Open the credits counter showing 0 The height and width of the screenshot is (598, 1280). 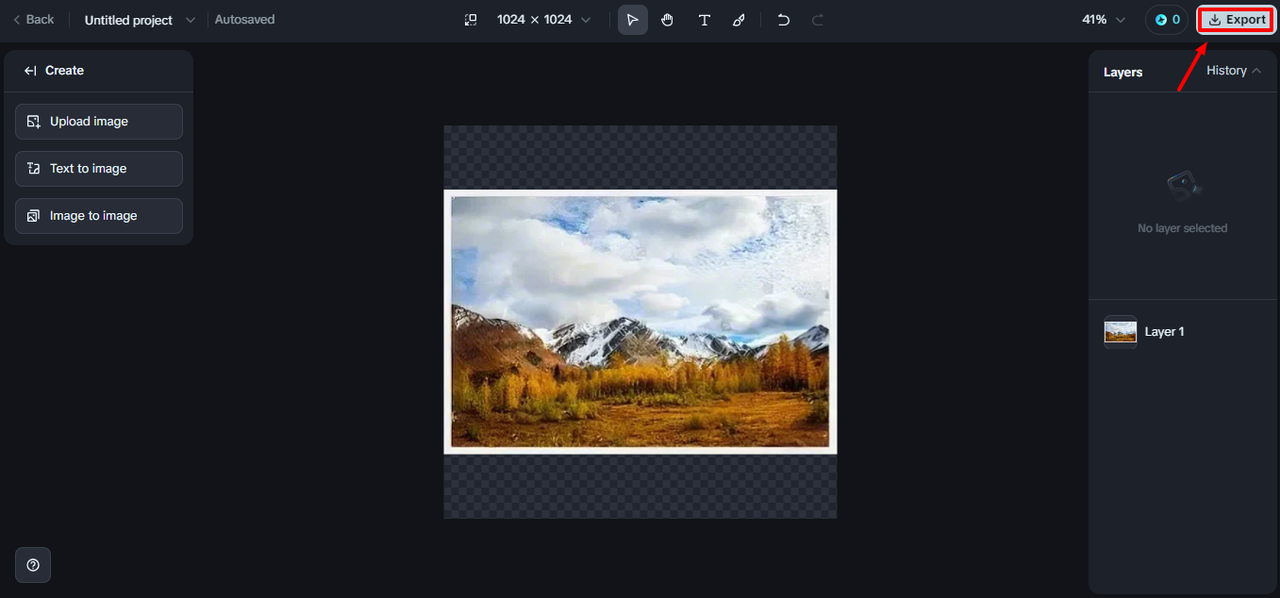click(1167, 20)
